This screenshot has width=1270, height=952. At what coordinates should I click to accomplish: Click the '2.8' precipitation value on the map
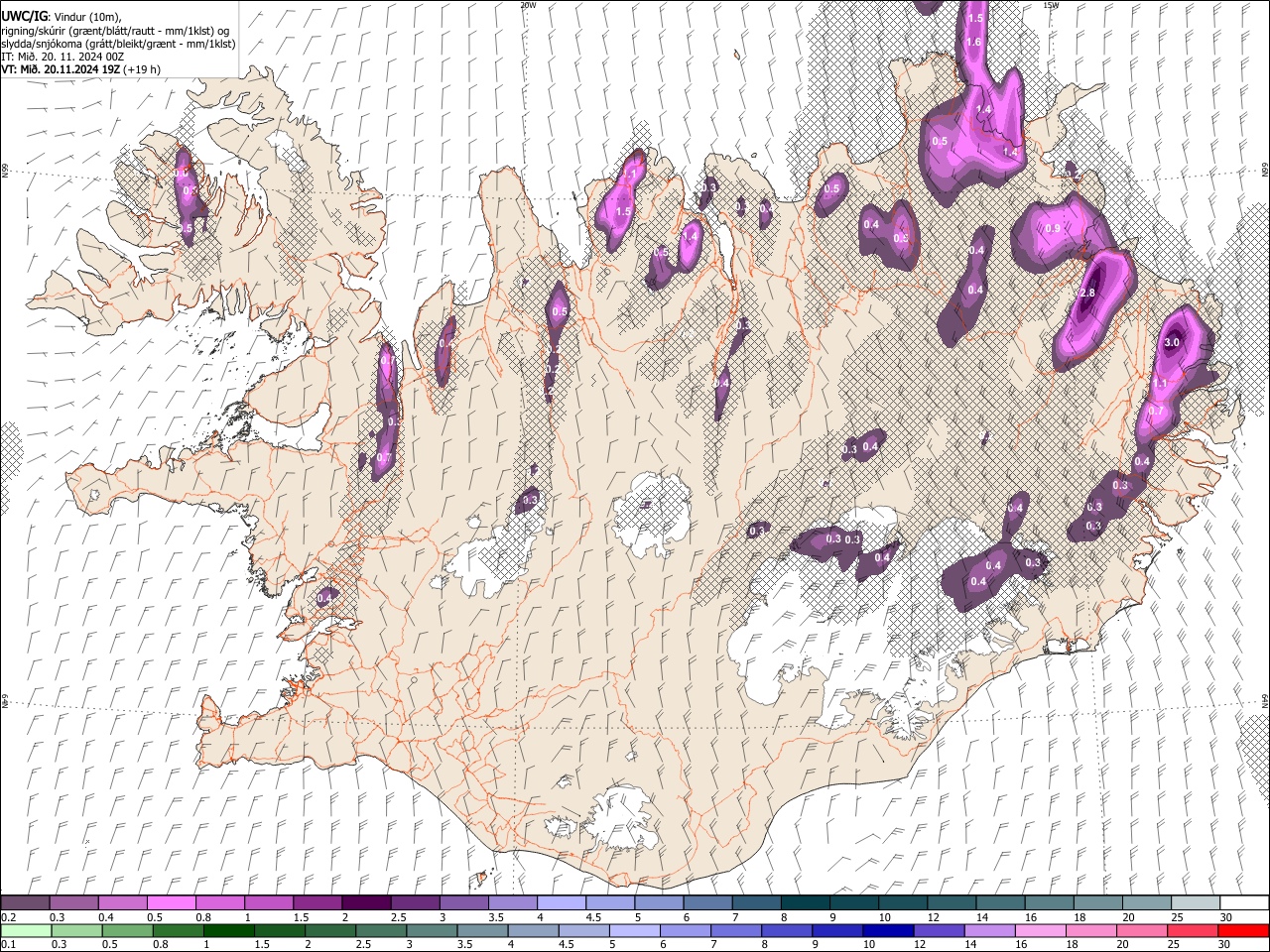1086,294
